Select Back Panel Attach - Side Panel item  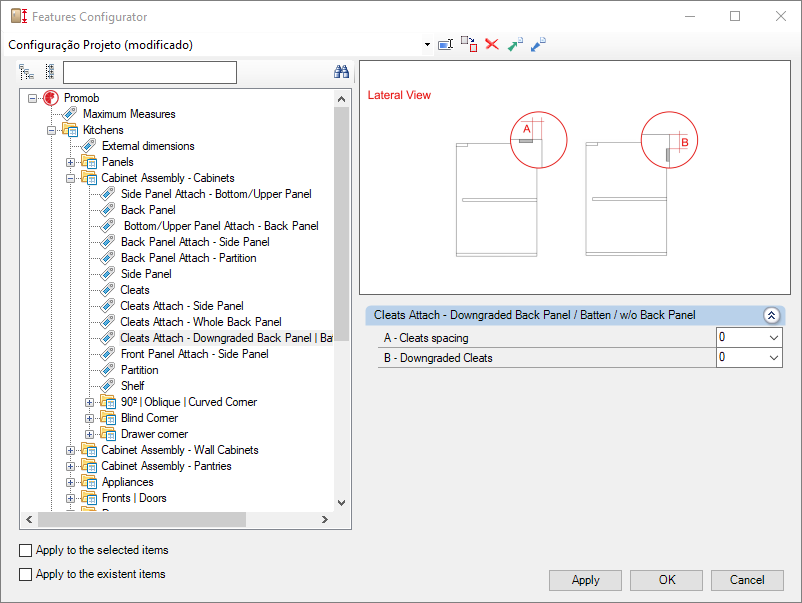tap(195, 241)
